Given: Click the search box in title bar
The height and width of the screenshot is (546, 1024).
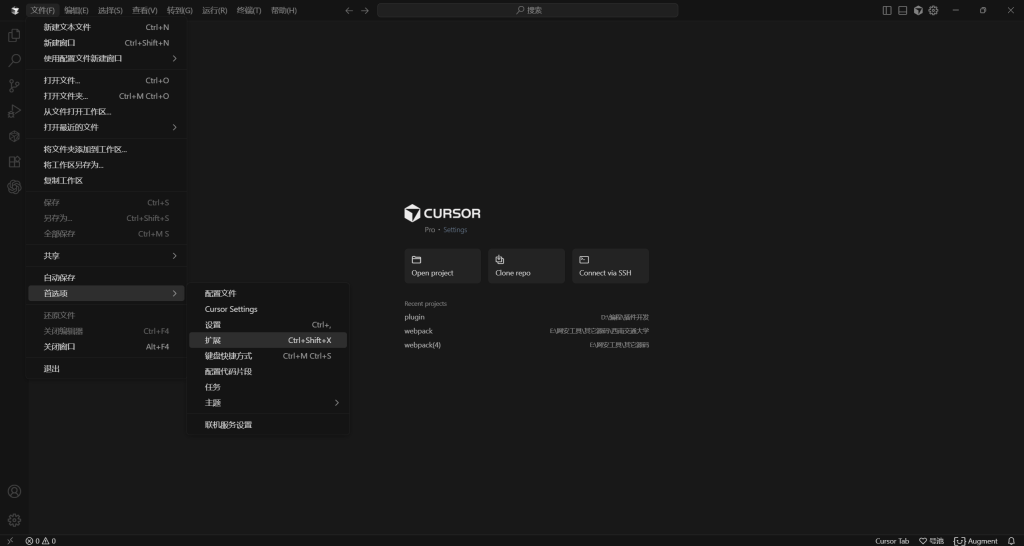Looking at the screenshot, I should [528, 10].
